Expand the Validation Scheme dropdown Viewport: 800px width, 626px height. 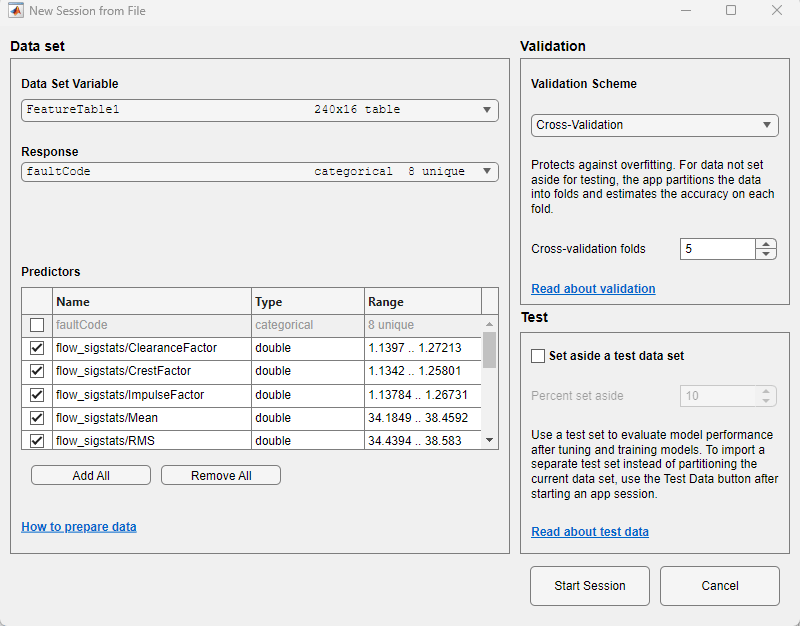coord(655,126)
